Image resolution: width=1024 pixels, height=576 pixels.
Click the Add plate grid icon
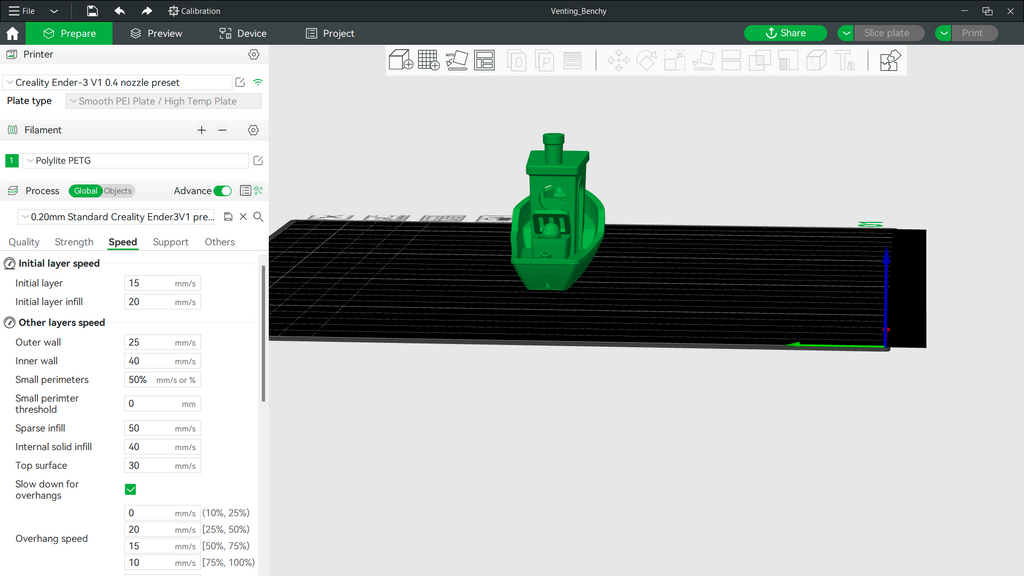pyautogui.click(x=428, y=60)
